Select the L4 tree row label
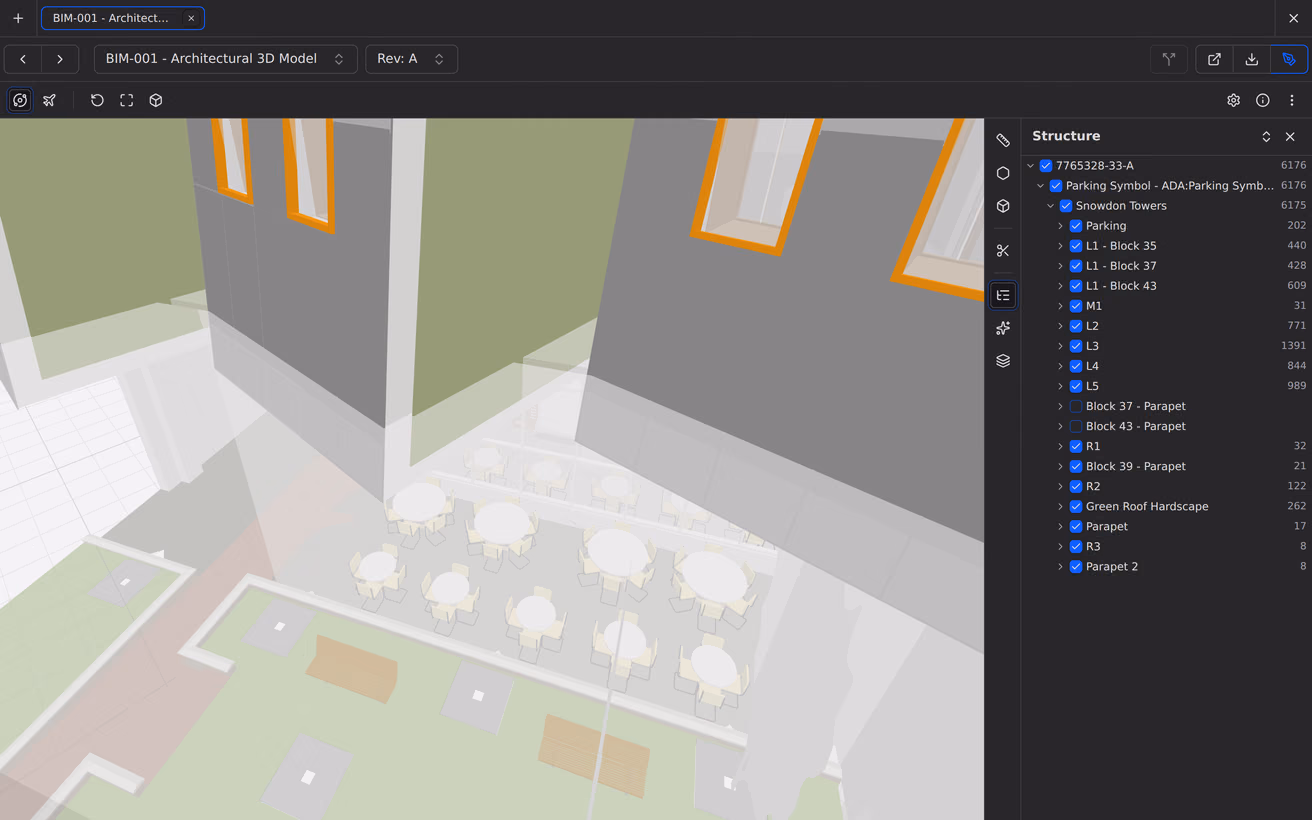 pyautogui.click(x=1092, y=366)
